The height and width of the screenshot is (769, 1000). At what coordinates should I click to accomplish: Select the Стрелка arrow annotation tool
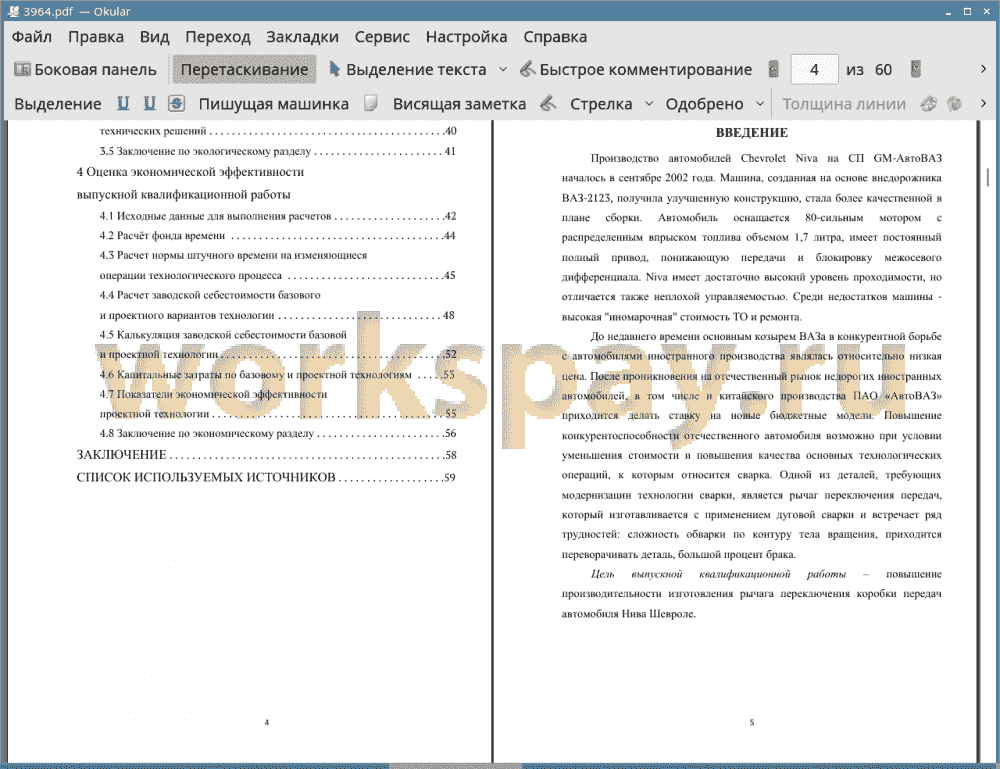pyautogui.click(x=601, y=104)
